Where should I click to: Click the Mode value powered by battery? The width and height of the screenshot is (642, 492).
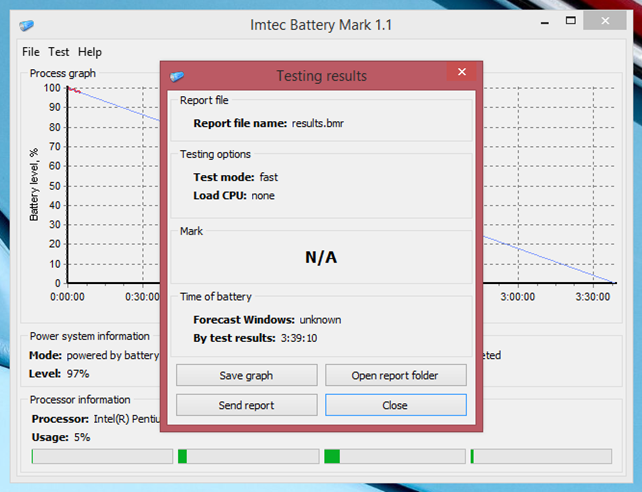pos(113,355)
